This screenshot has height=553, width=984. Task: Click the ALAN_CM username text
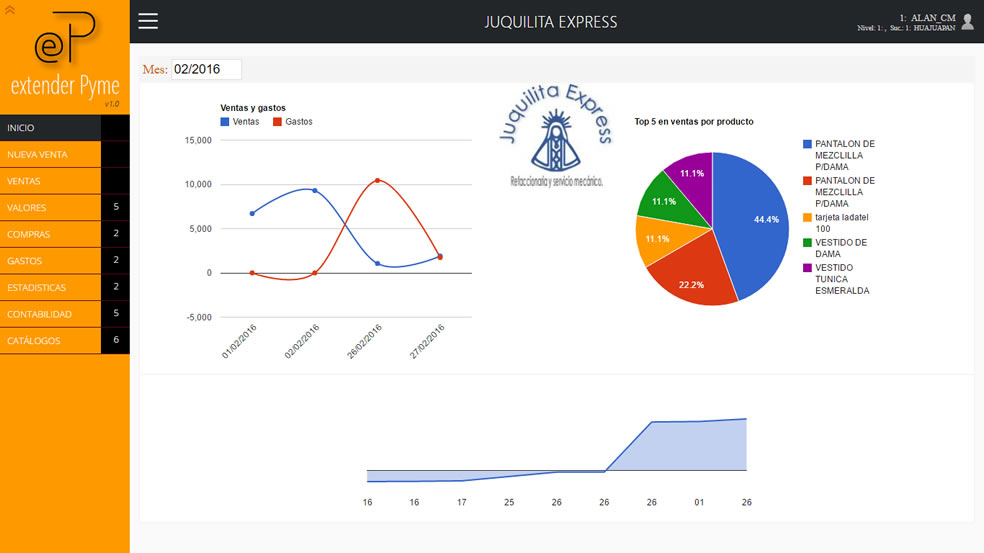933,18
